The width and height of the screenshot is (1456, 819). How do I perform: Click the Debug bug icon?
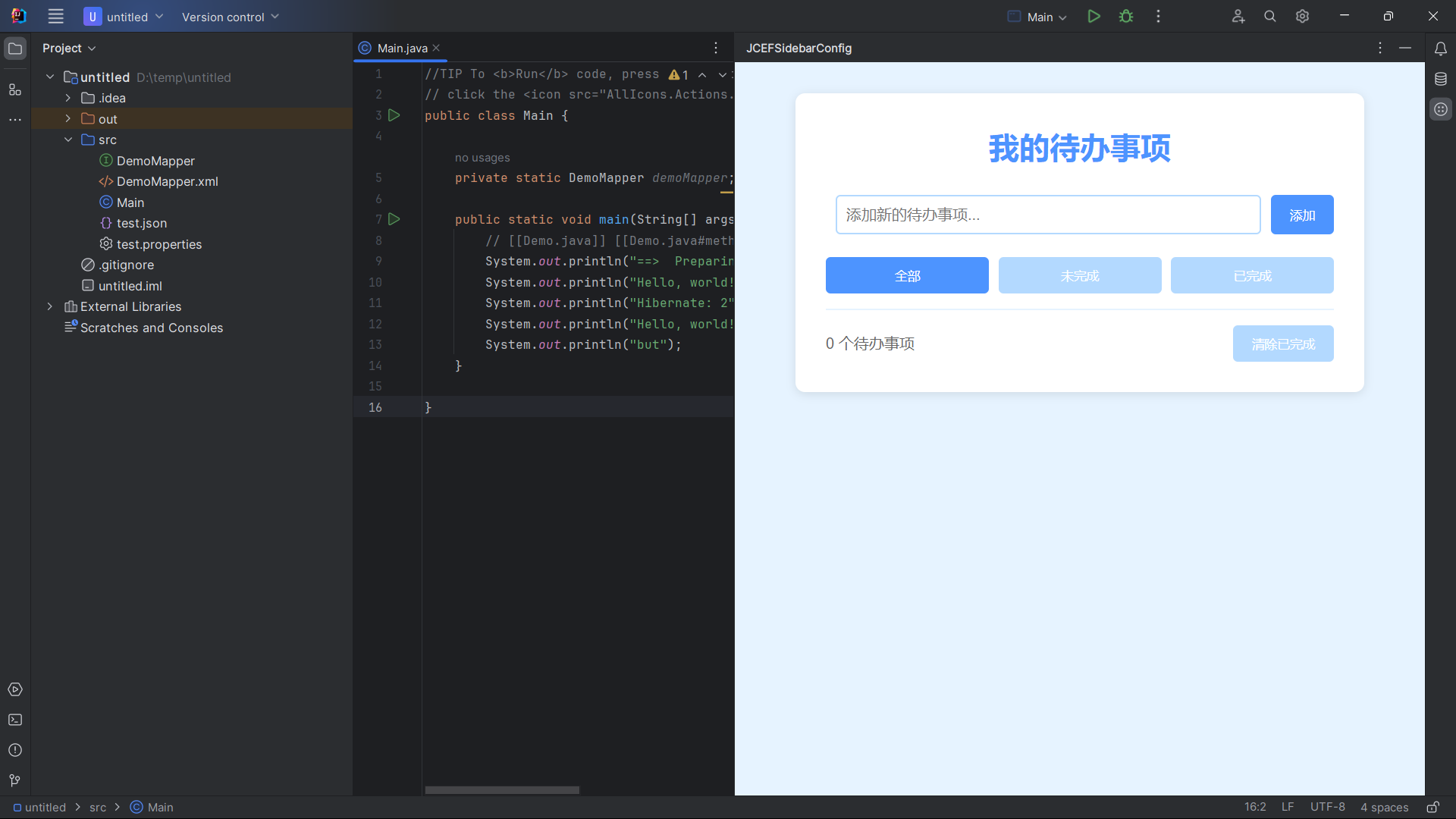coord(1126,17)
